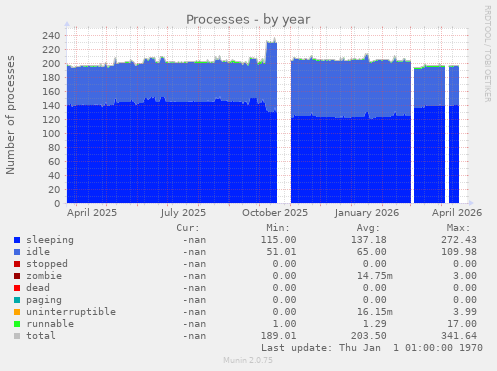
Task: Click the idle legend color swatch
Action: coord(17,252)
